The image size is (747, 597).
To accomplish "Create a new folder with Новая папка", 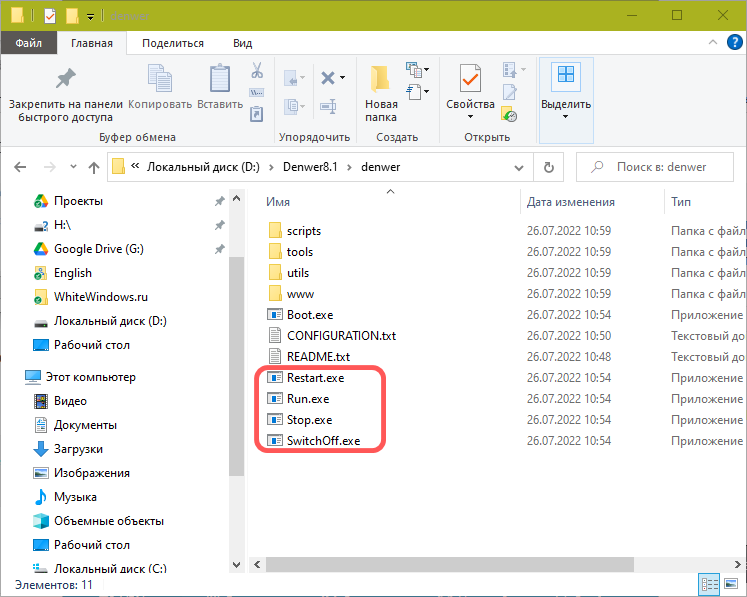I will [381, 92].
